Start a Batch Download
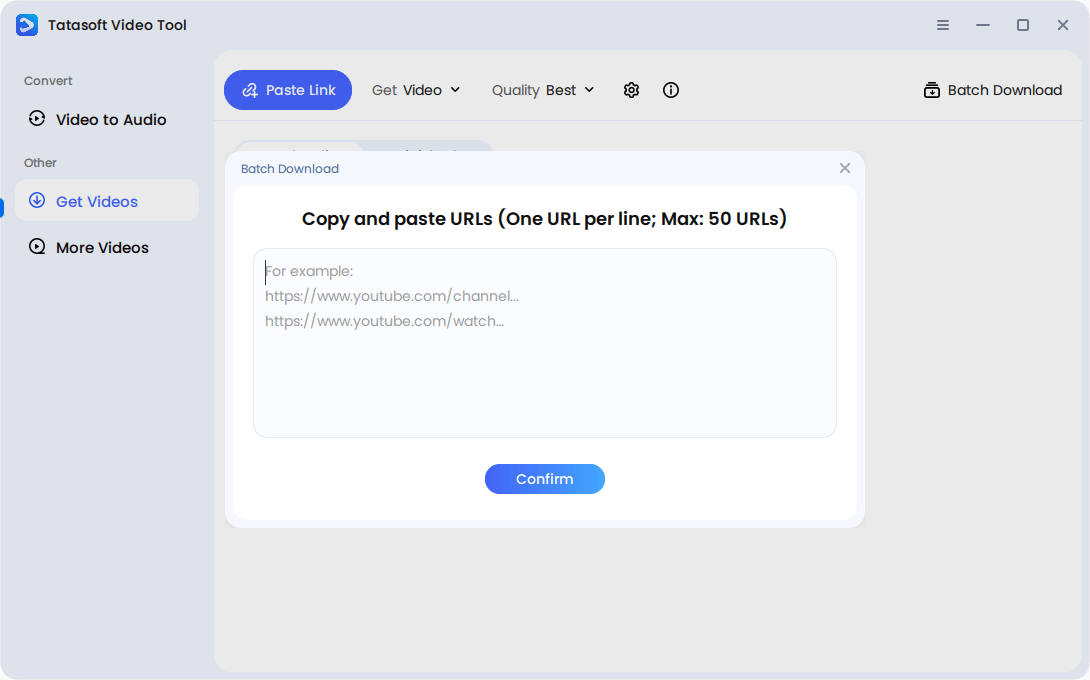This screenshot has height=680, width=1090. [992, 90]
